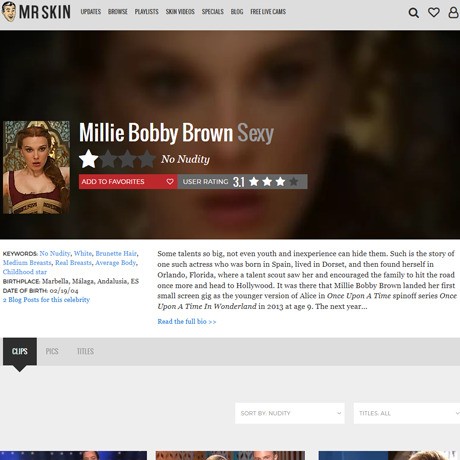The width and height of the screenshot is (460, 460).
Task: Select the Clips tab
Action: pos(20,351)
